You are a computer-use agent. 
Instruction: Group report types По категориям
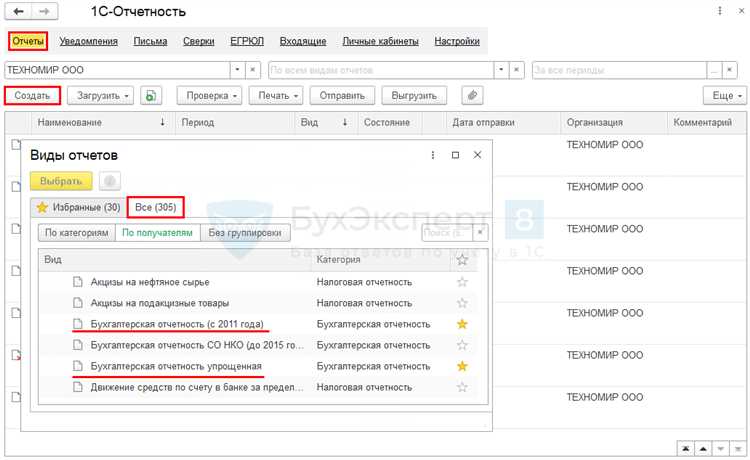pos(77,233)
